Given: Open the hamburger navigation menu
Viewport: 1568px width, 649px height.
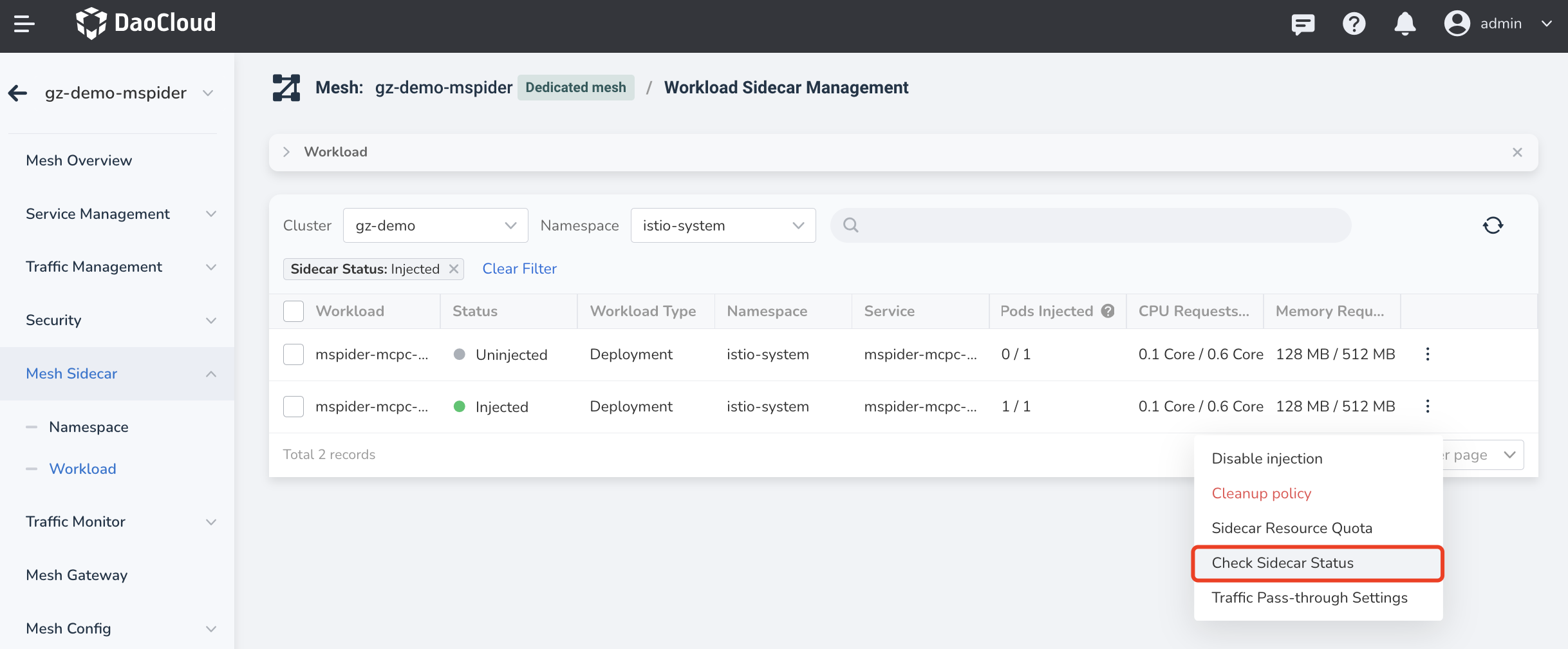Looking at the screenshot, I should (24, 24).
